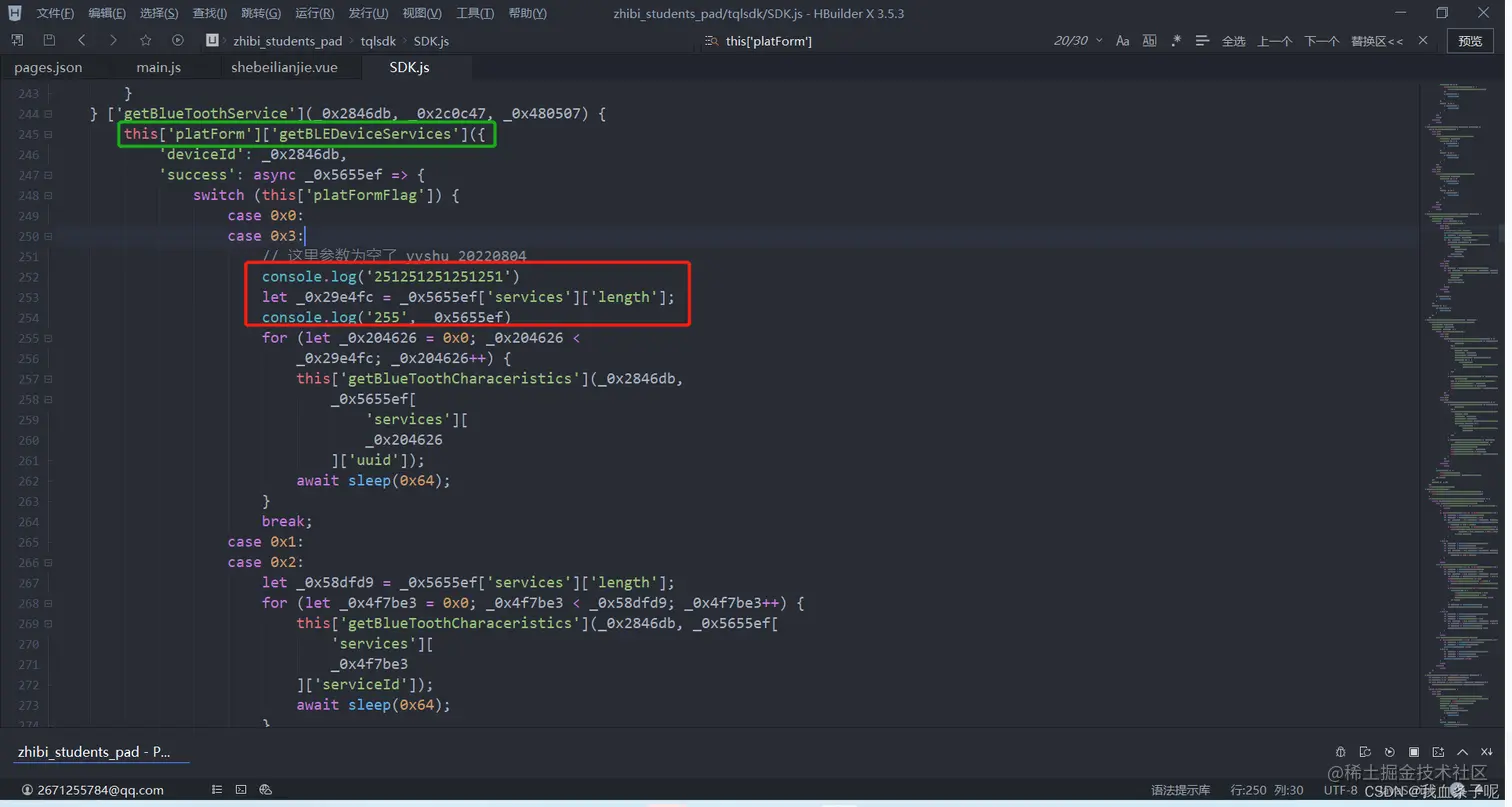Viewport: 1512px width, 807px height.
Task: Save the file with the floppy icon
Action: pyautogui.click(x=49, y=40)
